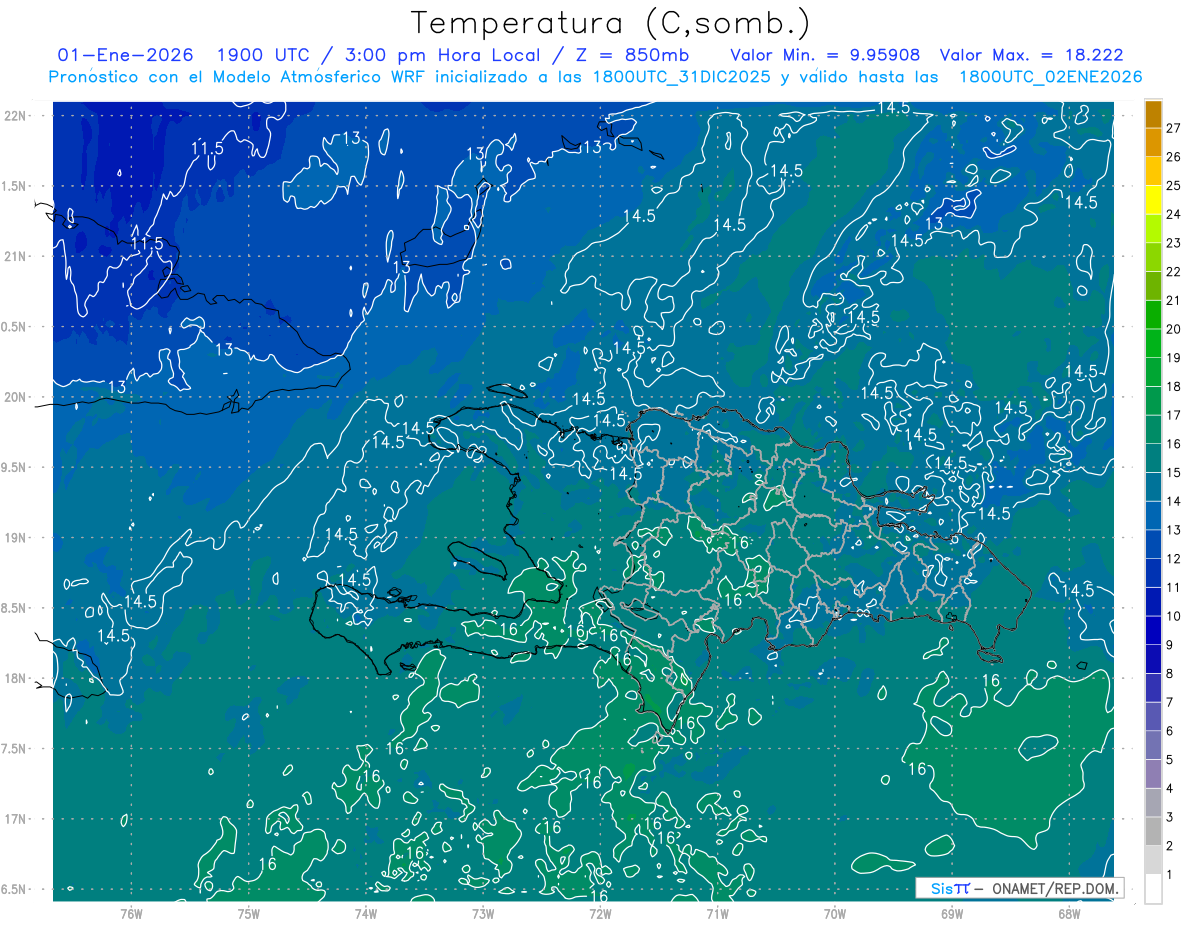The height and width of the screenshot is (927, 1200).
Task: Select initialization time "1800UTC_31DIC2025"
Action: [x=682, y=77]
